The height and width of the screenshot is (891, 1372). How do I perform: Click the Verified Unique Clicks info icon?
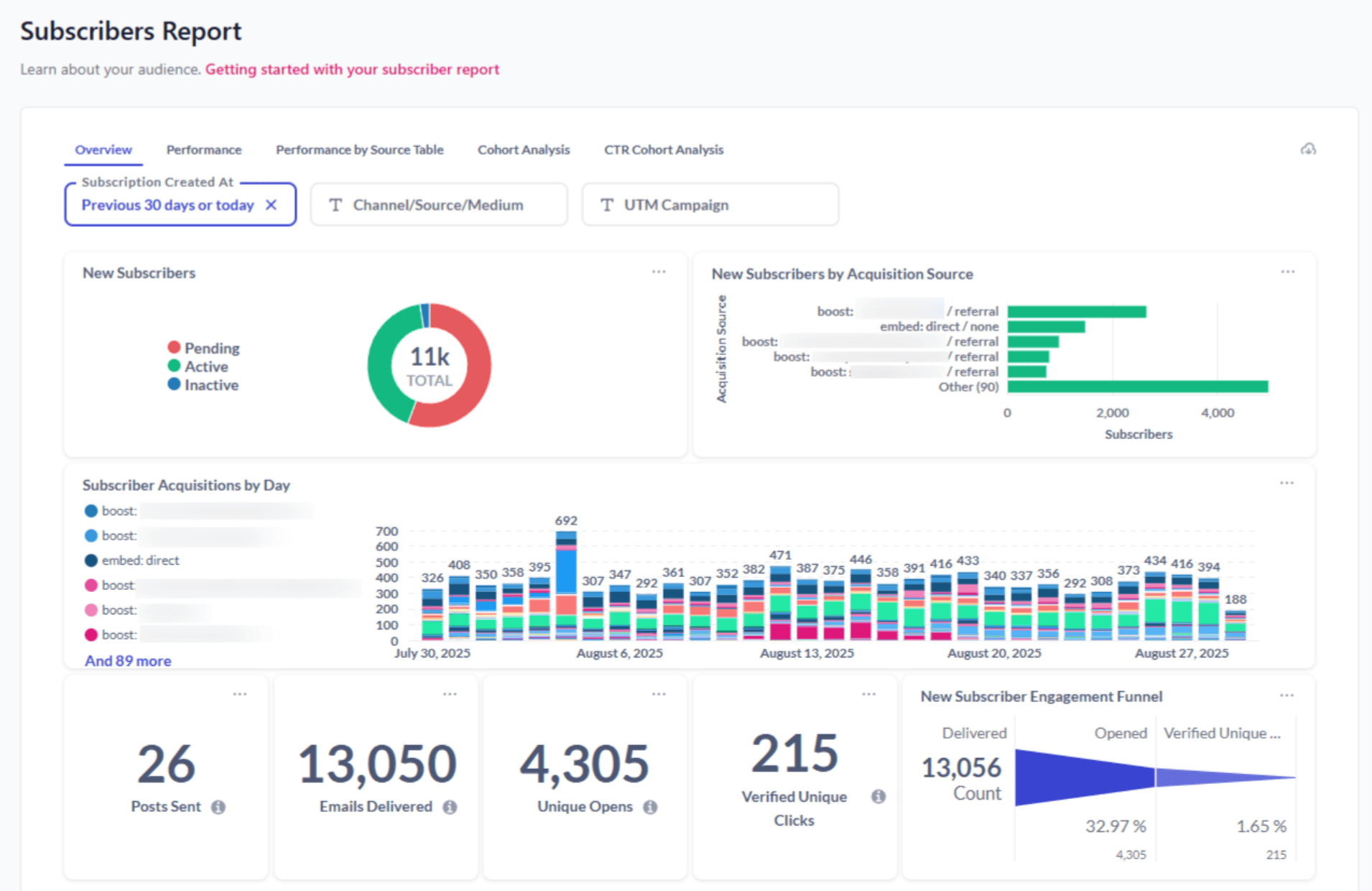pos(878,796)
